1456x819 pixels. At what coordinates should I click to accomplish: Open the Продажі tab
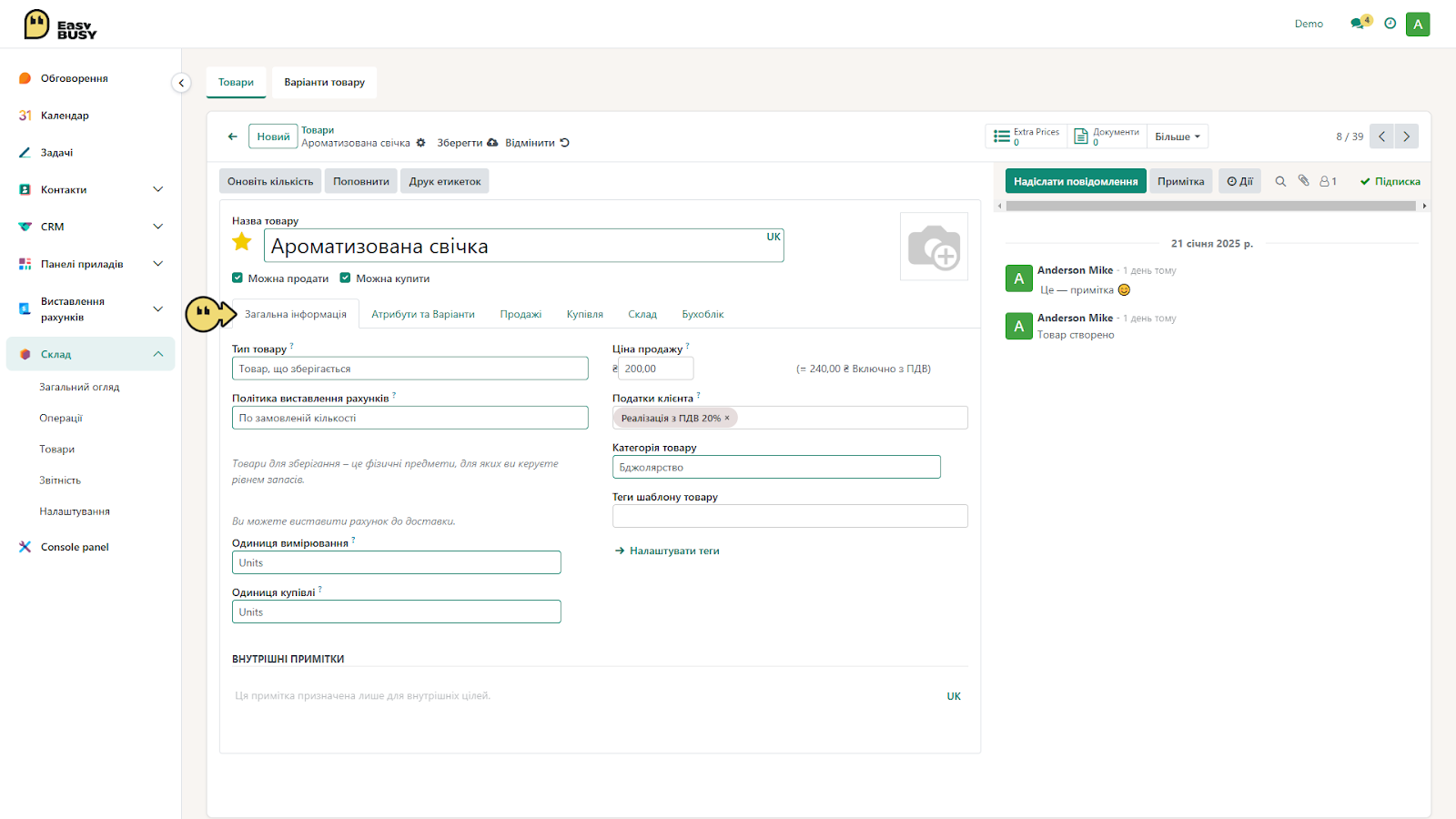coord(521,314)
